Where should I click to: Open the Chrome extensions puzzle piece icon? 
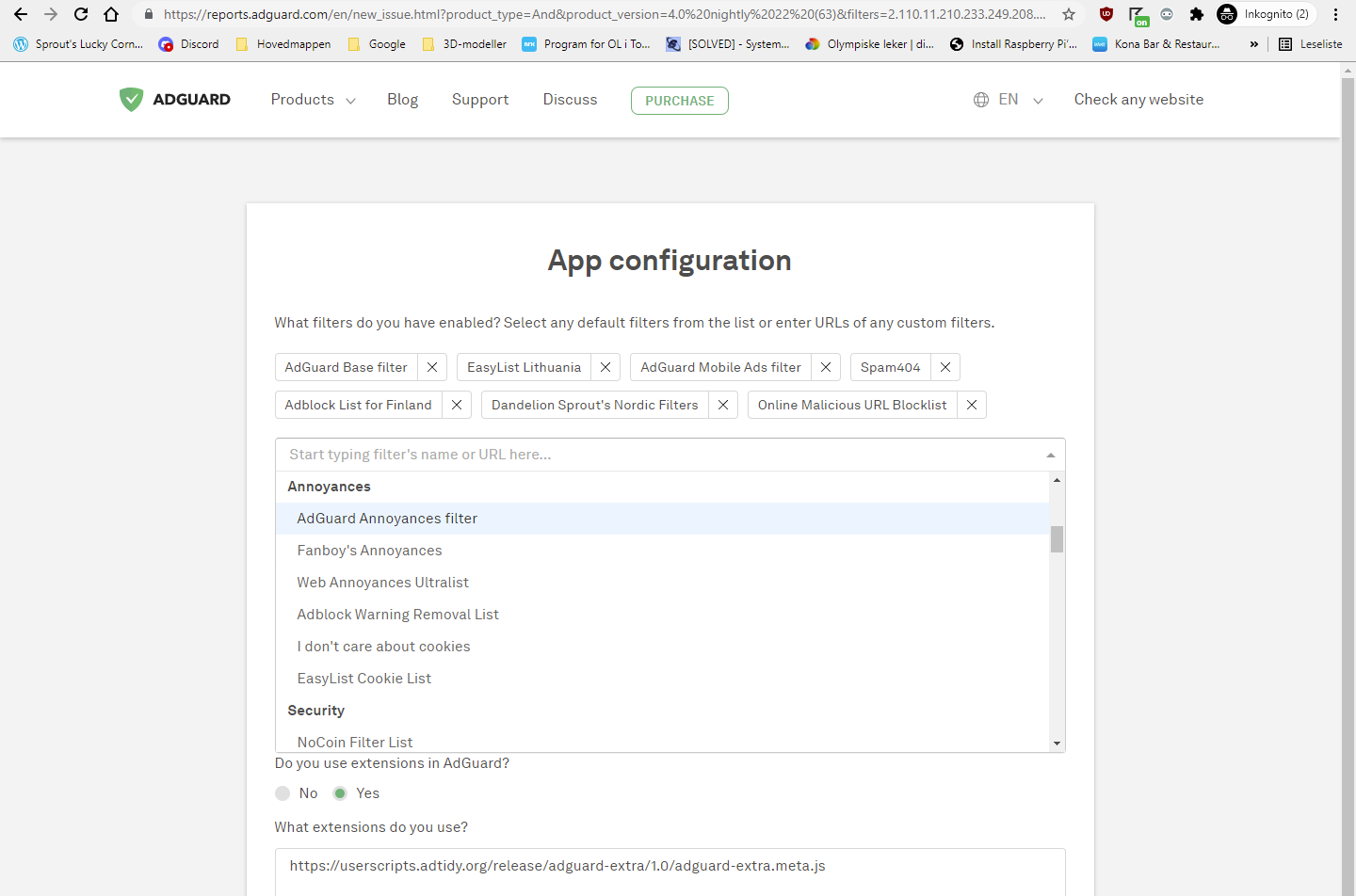(1196, 14)
